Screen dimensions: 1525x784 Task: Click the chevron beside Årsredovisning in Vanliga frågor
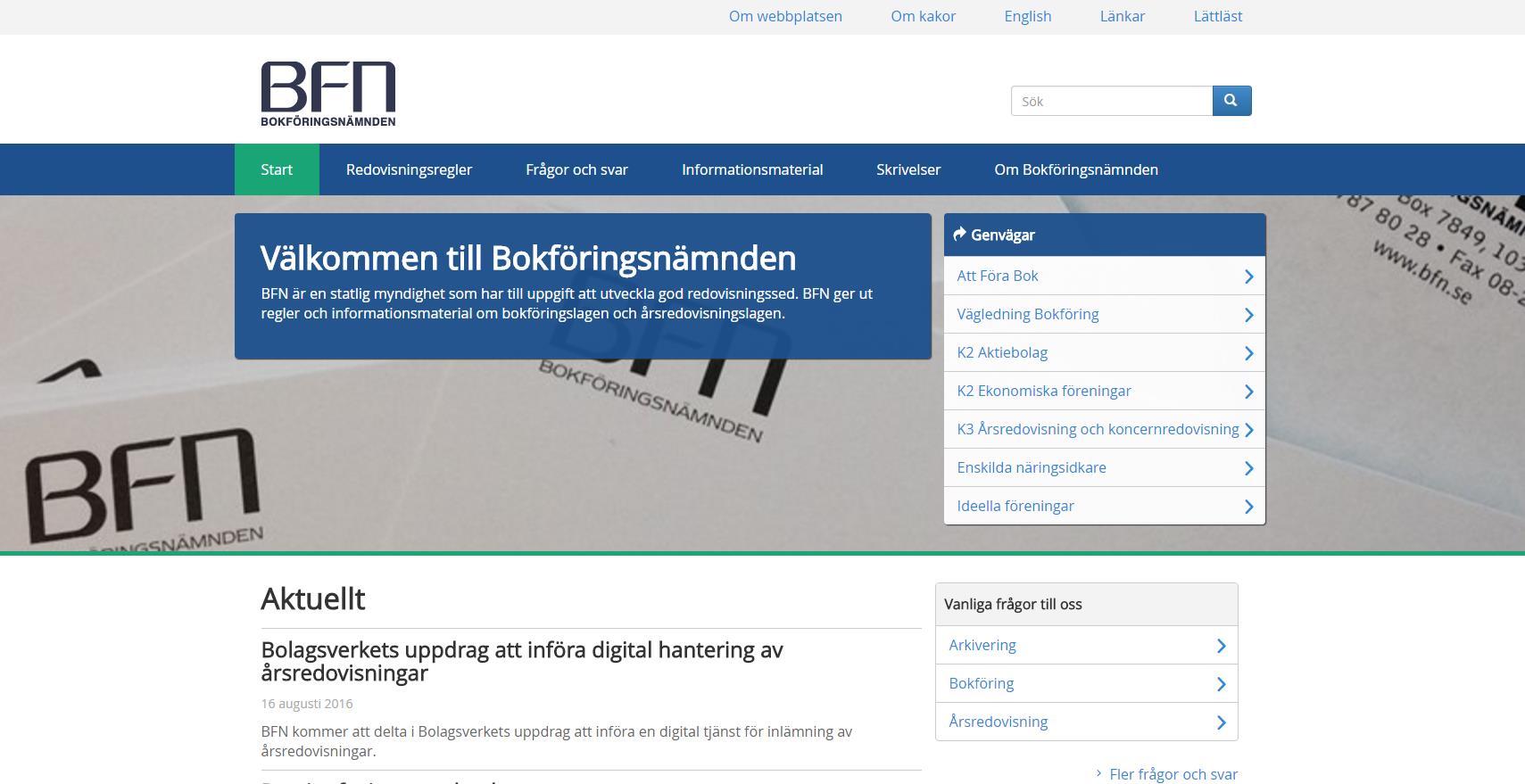tap(1221, 722)
